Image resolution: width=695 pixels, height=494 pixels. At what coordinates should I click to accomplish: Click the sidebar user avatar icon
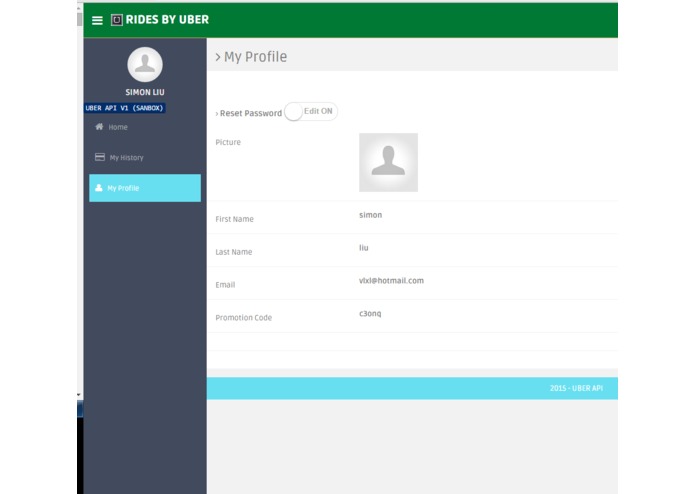(x=145, y=65)
